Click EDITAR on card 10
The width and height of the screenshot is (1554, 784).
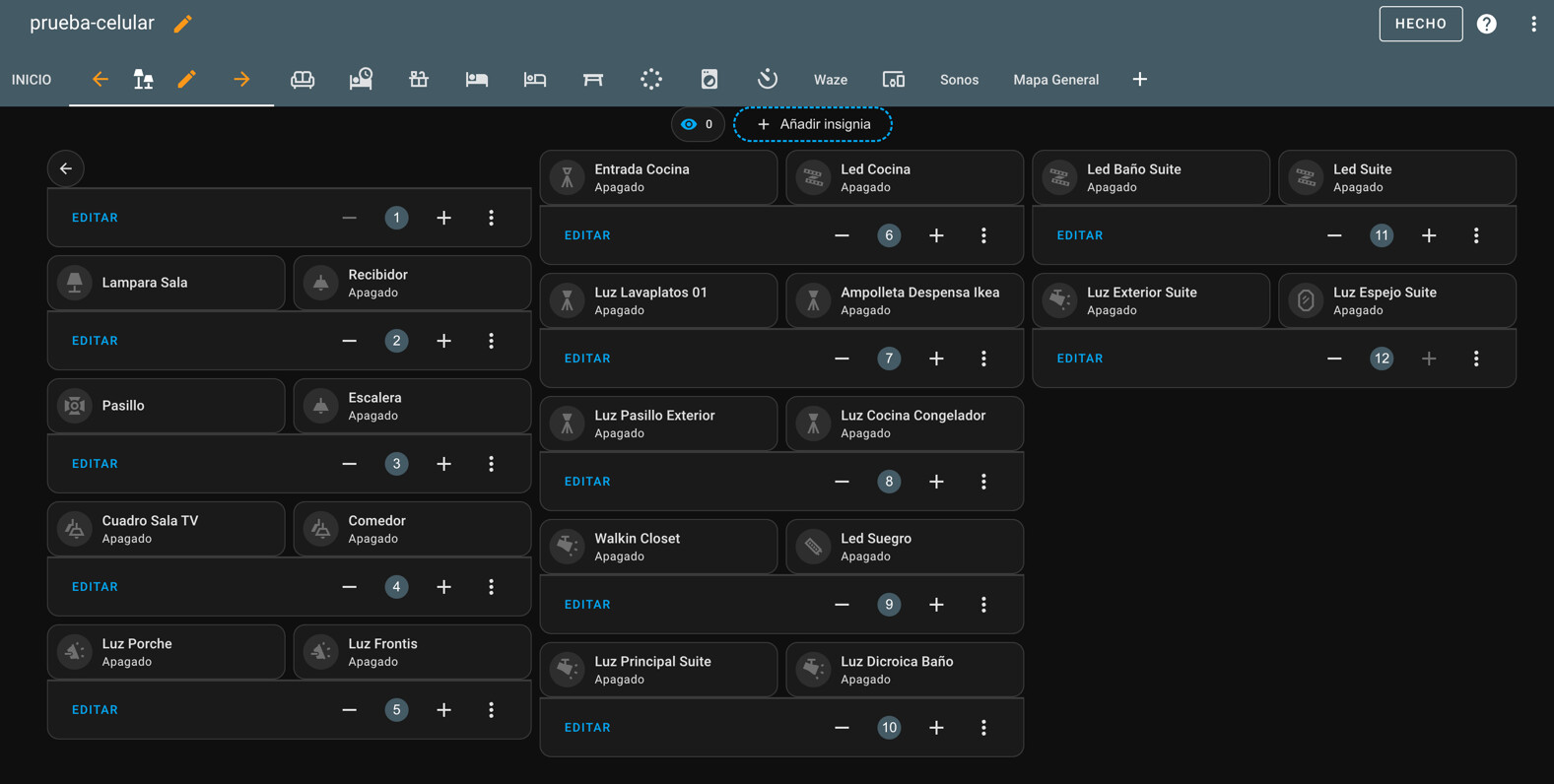(x=587, y=728)
